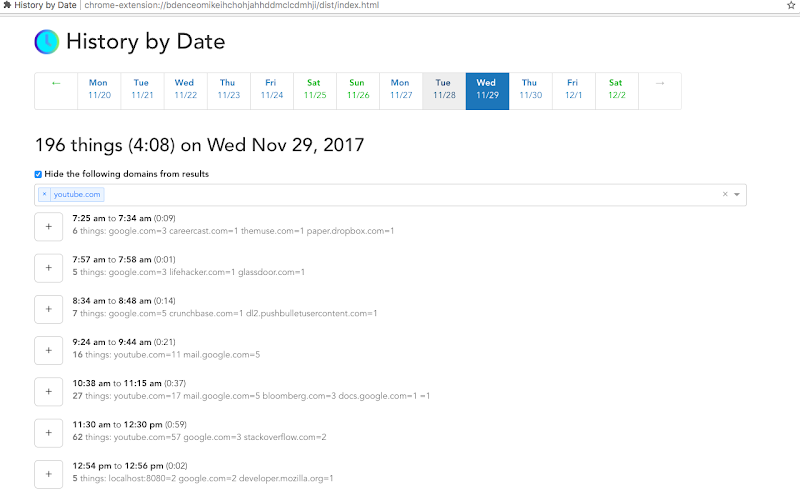The width and height of the screenshot is (800, 500).
Task: Expand the 7:57 am to 7:58 am entry
Action: [48, 268]
